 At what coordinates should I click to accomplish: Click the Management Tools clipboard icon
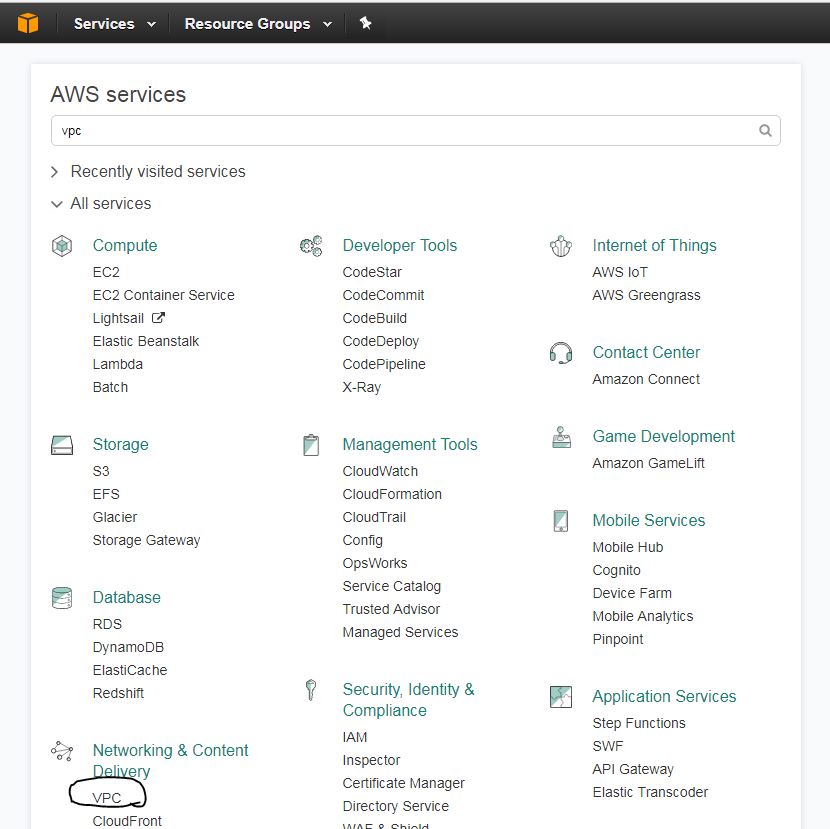coord(311,445)
